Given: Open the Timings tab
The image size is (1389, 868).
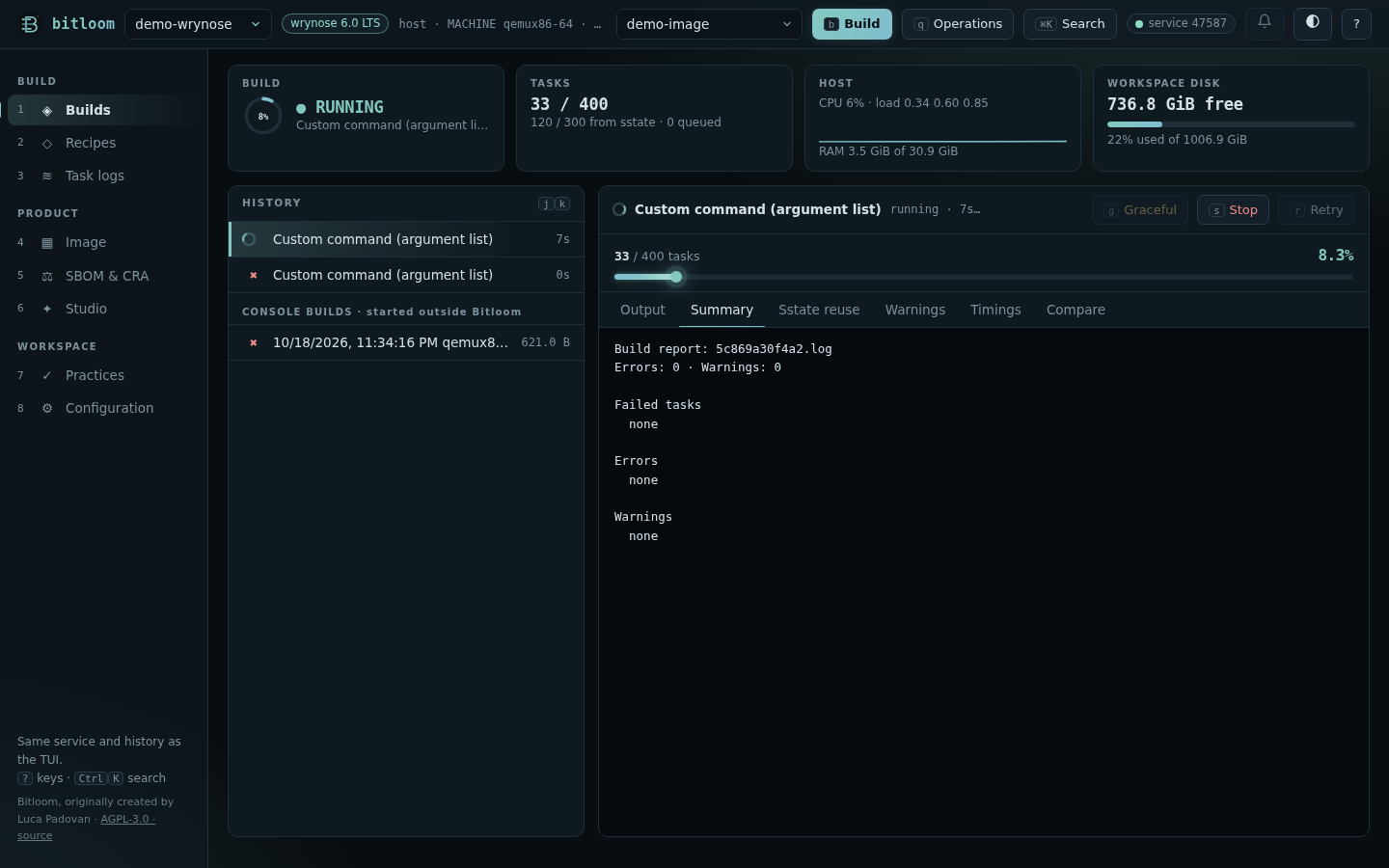Looking at the screenshot, I should [x=995, y=310].
